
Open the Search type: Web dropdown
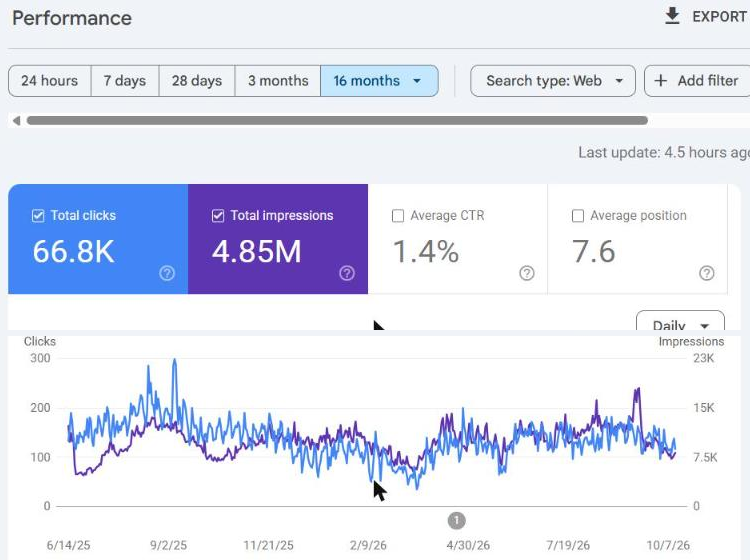pyautogui.click(x=553, y=81)
